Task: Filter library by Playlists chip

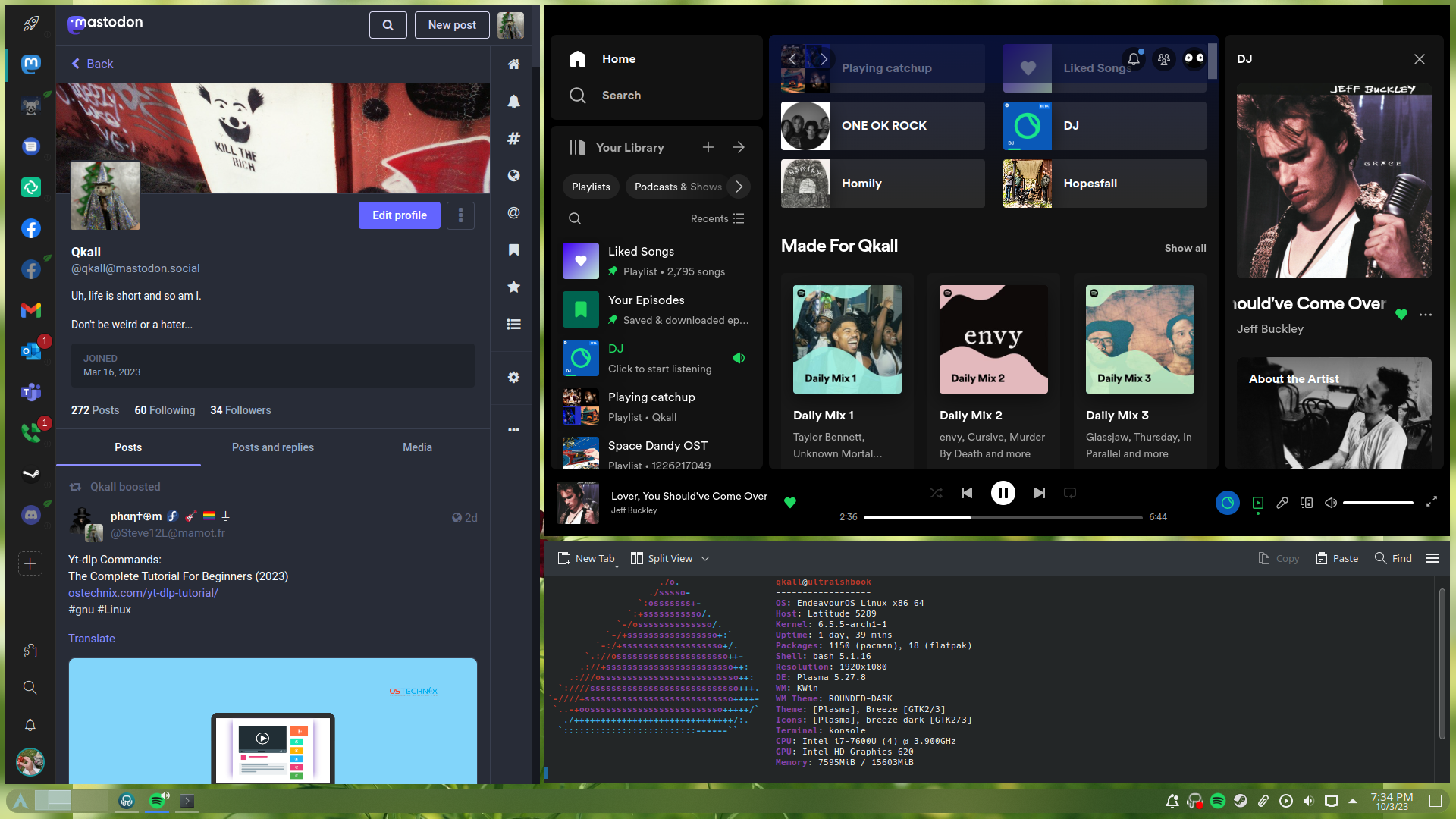Action: click(591, 187)
